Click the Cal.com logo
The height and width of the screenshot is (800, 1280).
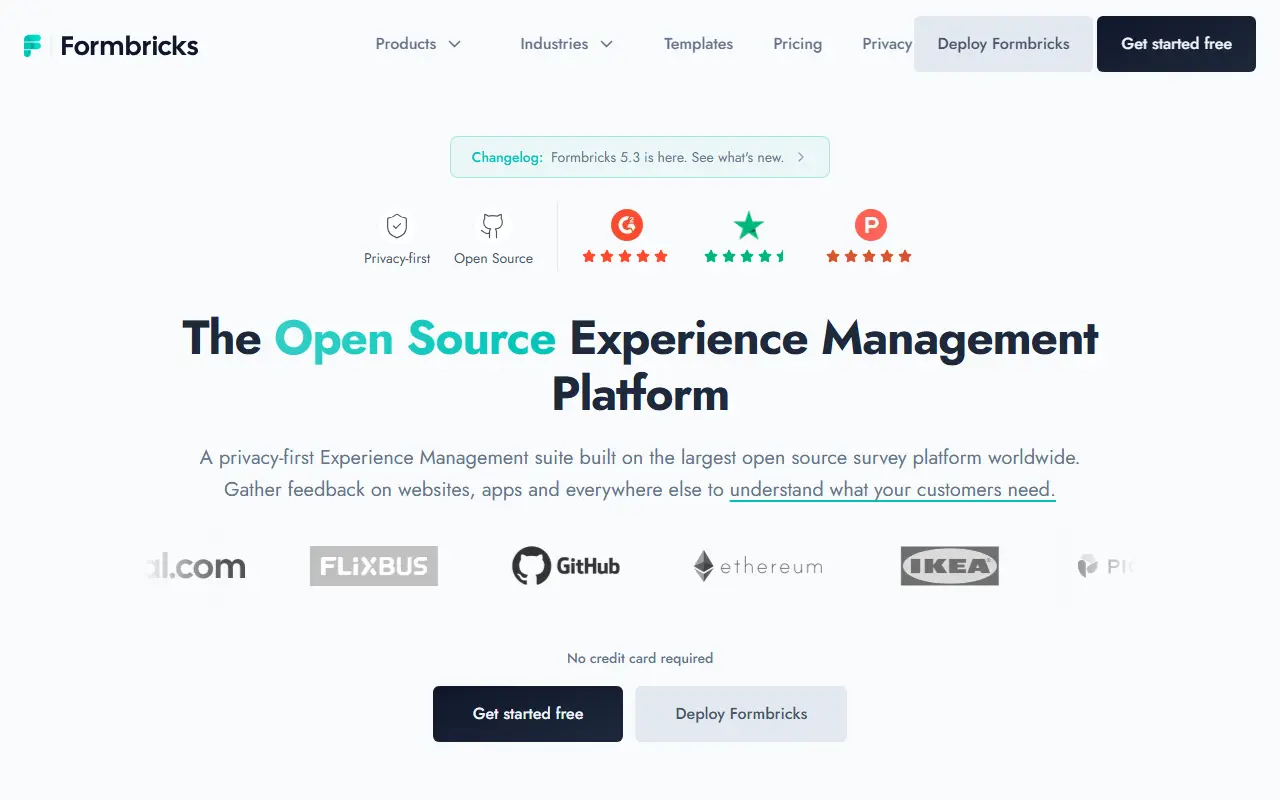(195, 566)
